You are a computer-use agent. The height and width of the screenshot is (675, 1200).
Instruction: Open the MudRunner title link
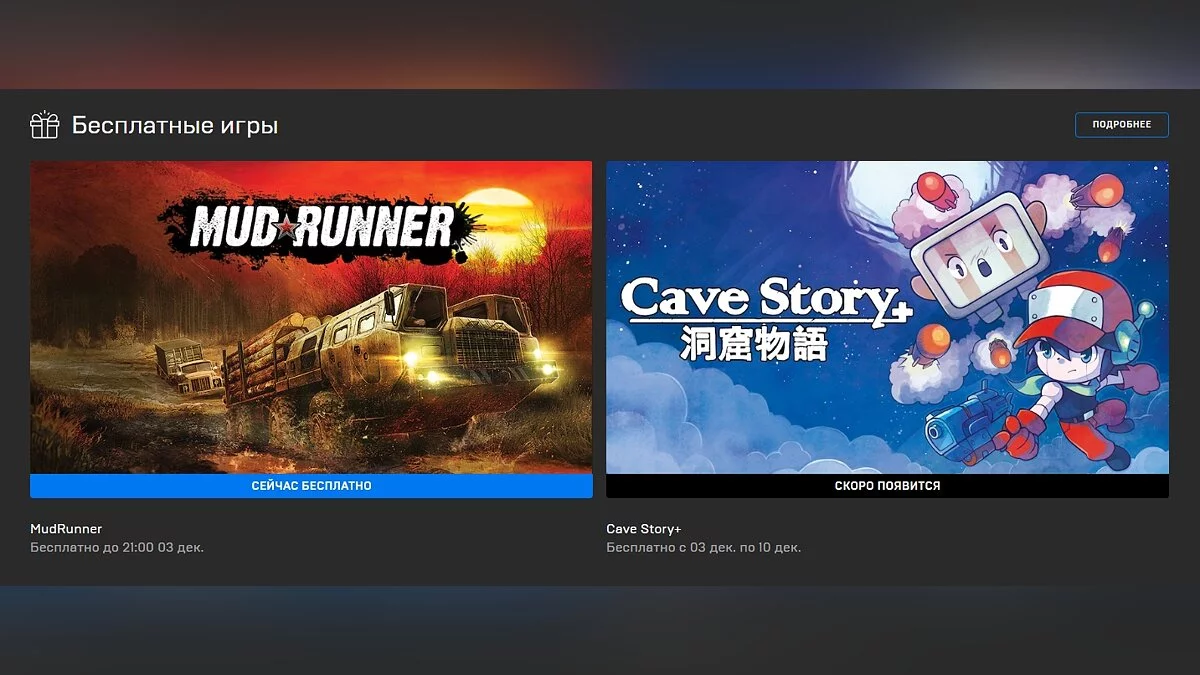(x=66, y=529)
